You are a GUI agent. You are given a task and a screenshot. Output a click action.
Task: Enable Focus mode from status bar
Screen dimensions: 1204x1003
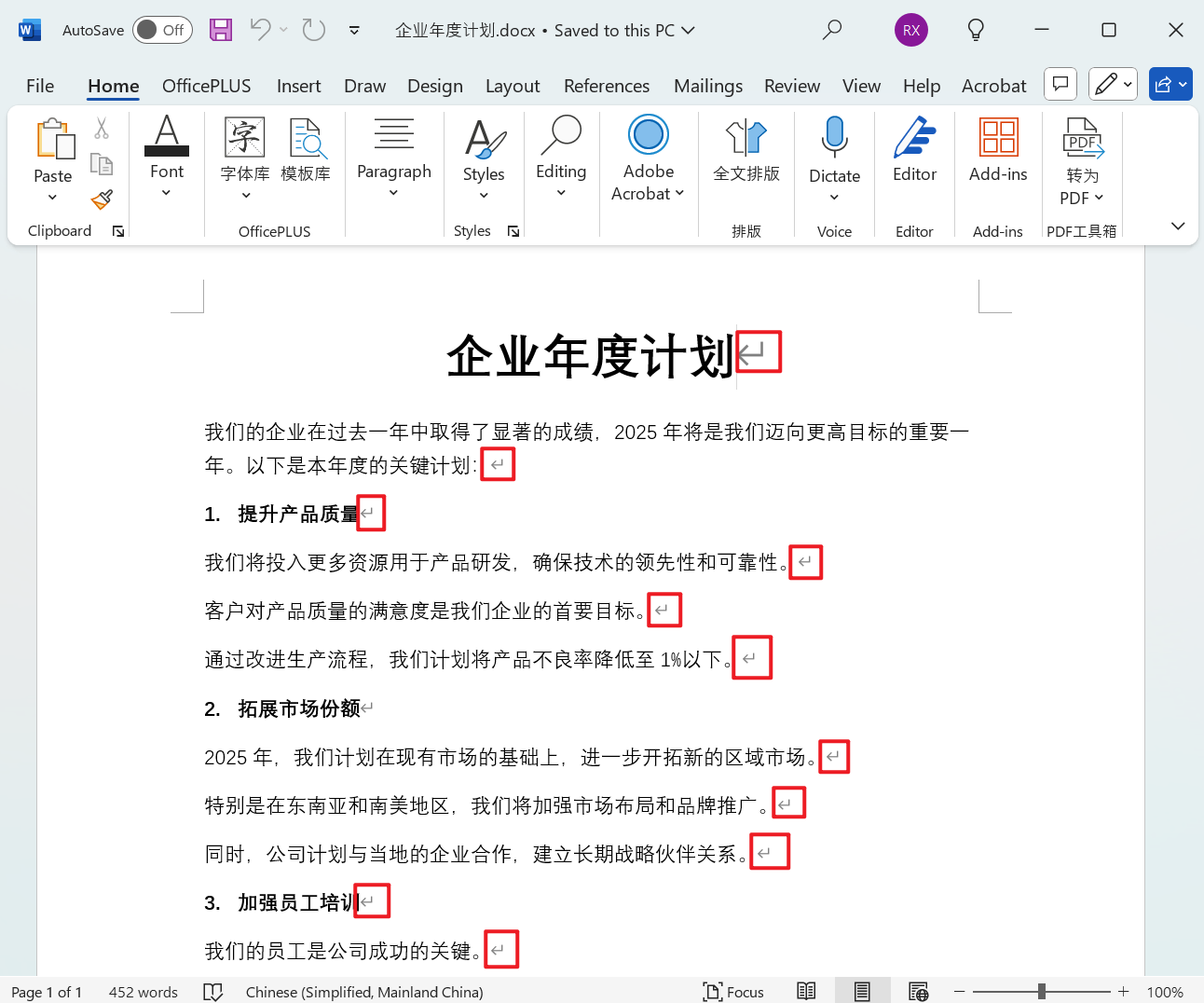click(734, 991)
